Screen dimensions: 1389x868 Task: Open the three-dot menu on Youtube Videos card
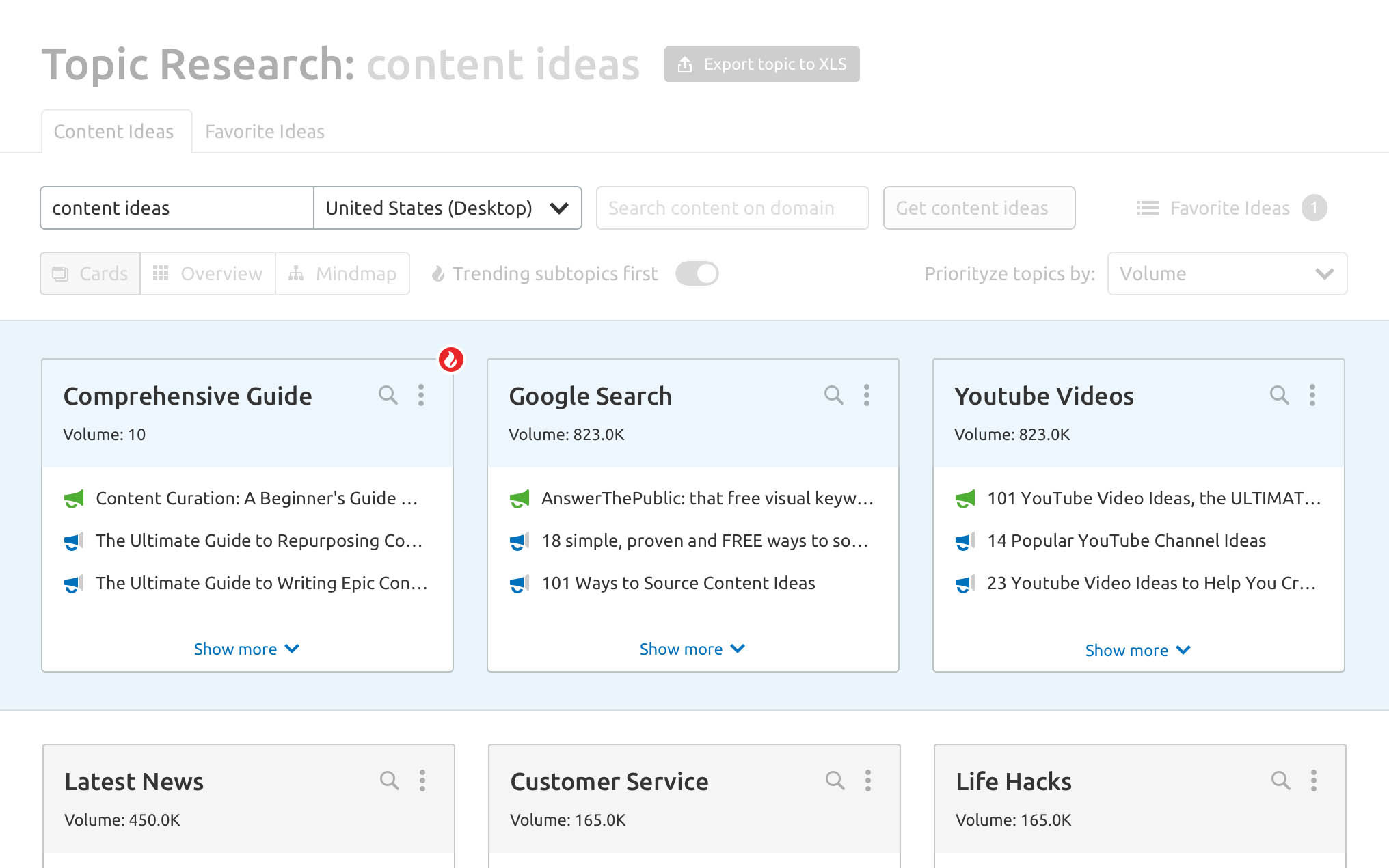pyautogui.click(x=1312, y=395)
